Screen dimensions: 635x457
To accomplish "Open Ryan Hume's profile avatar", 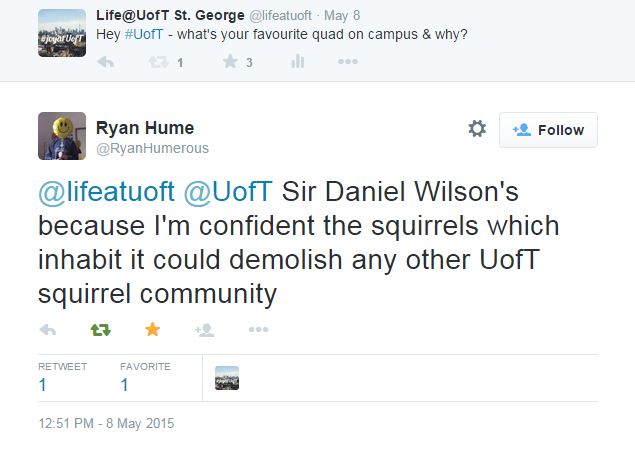I will tap(61, 135).
